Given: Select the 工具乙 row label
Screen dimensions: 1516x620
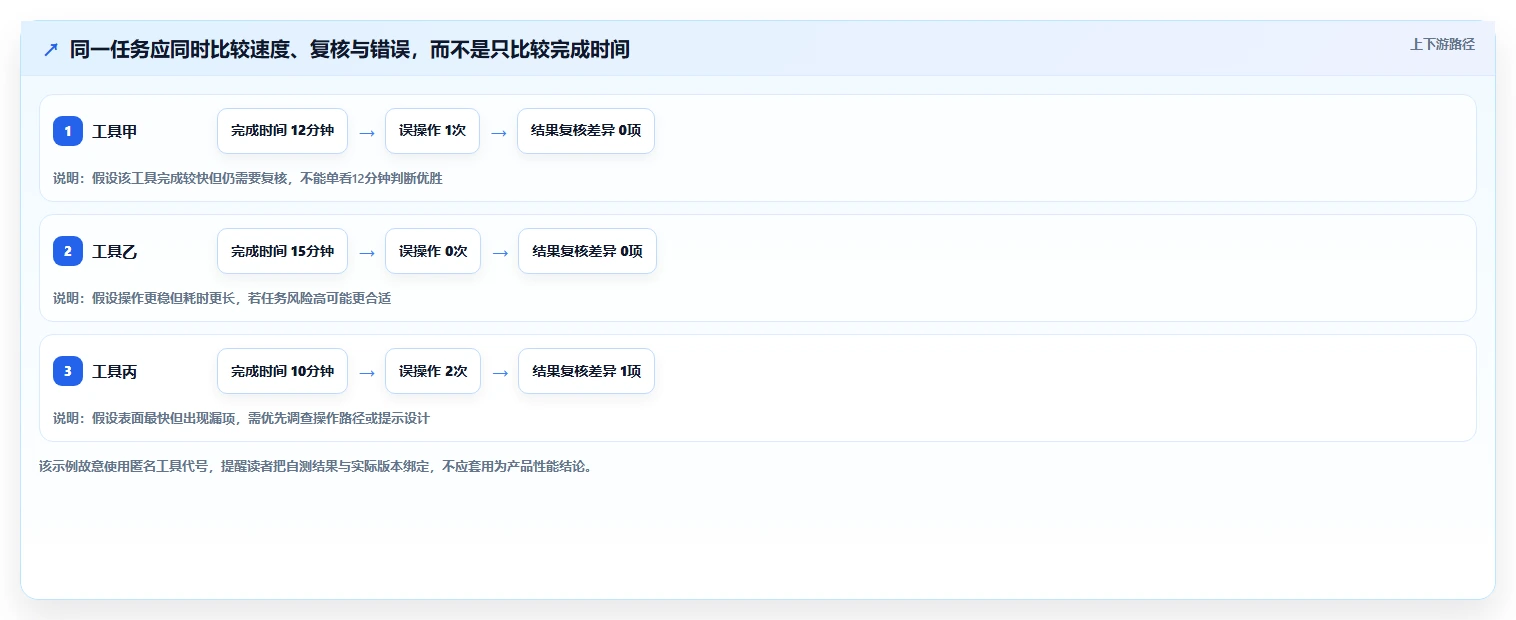Looking at the screenshot, I should coord(115,252).
